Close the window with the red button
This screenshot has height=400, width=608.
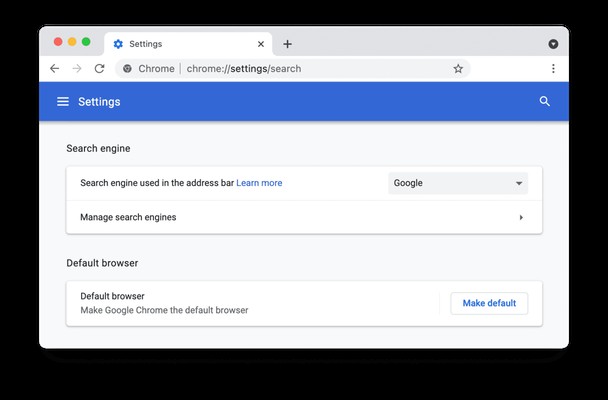[58, 42]
